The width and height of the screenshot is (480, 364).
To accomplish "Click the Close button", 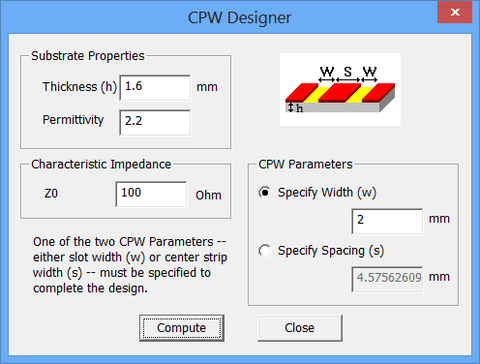I will point(300,328).
